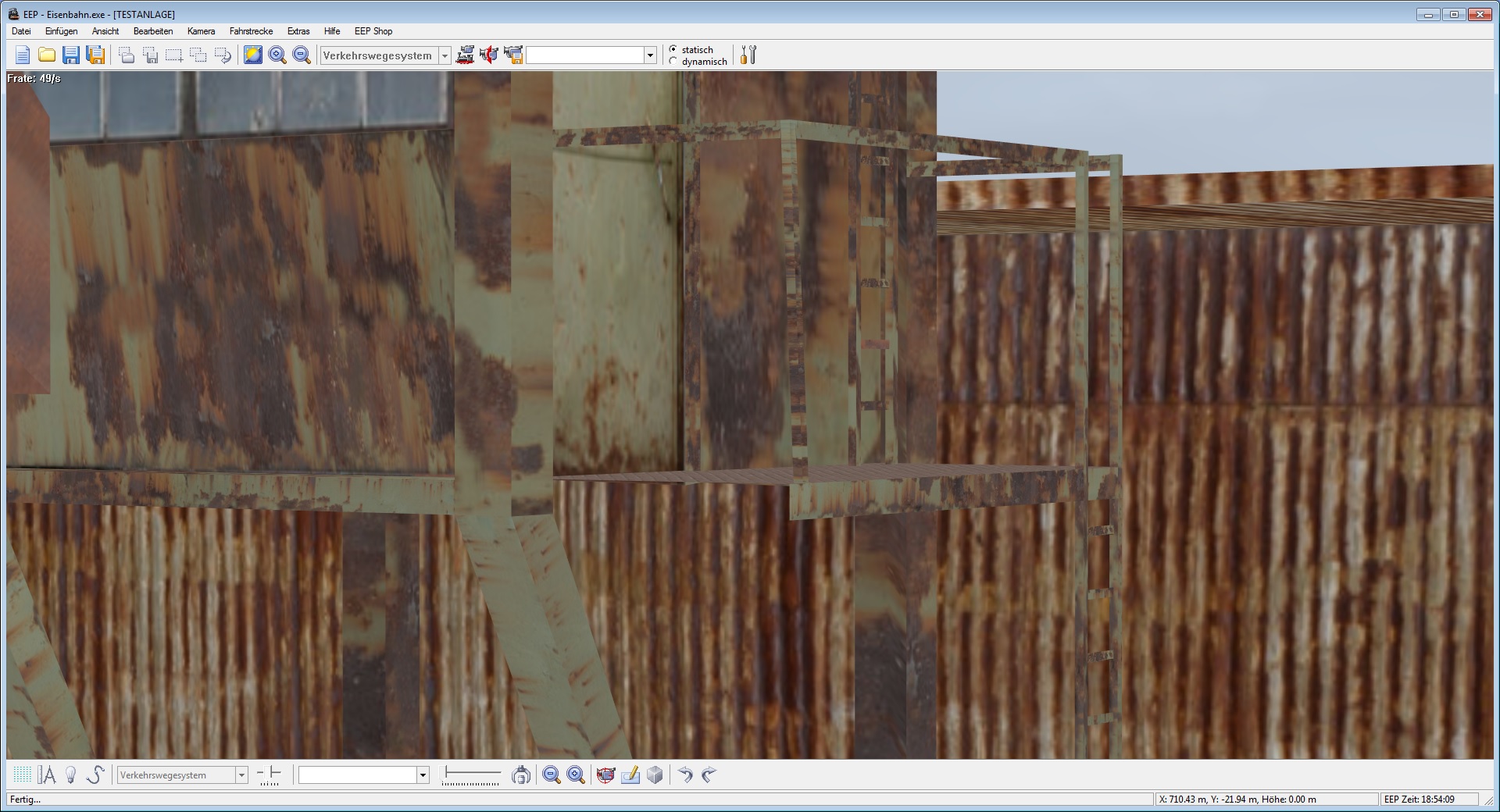Save the layout with the blue floppy icon
This screenshot has width=1500, height=812.
click(71, 55)
